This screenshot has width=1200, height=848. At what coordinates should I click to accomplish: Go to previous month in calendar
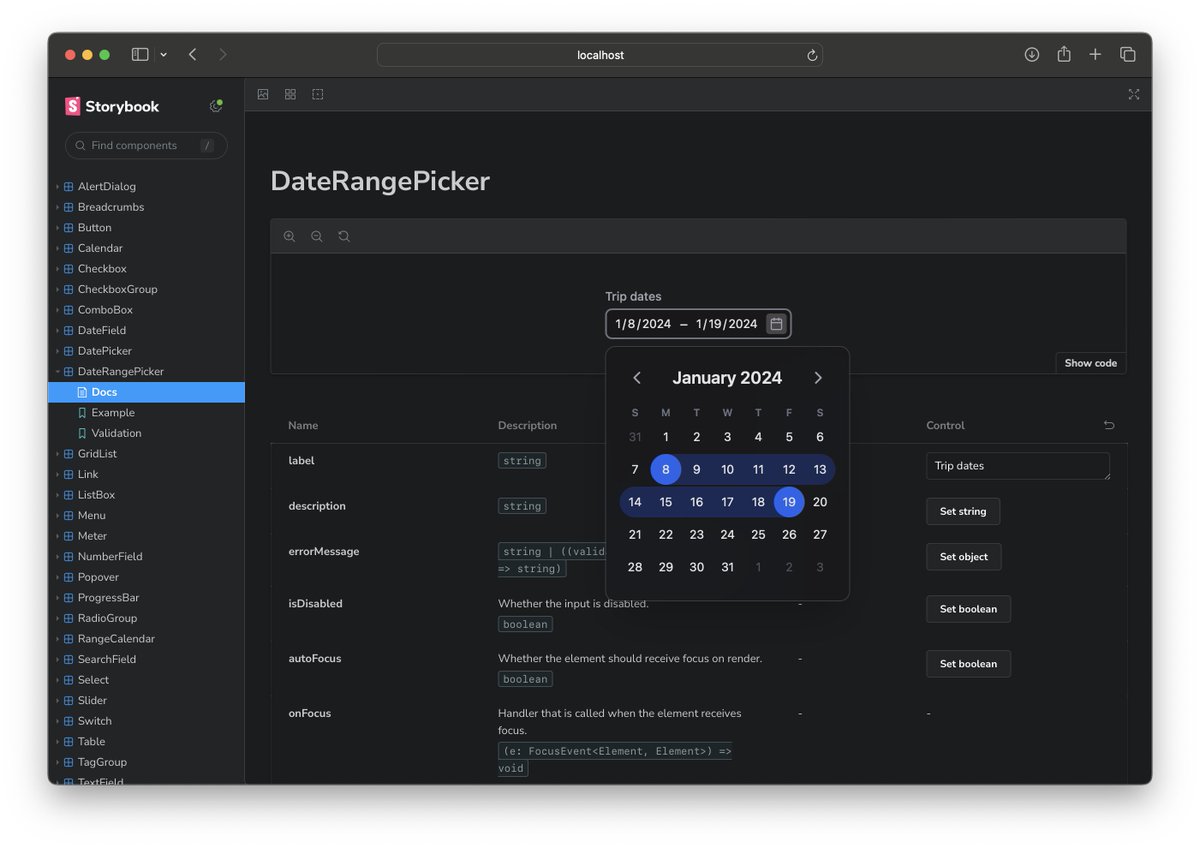[x=637, y=378]
